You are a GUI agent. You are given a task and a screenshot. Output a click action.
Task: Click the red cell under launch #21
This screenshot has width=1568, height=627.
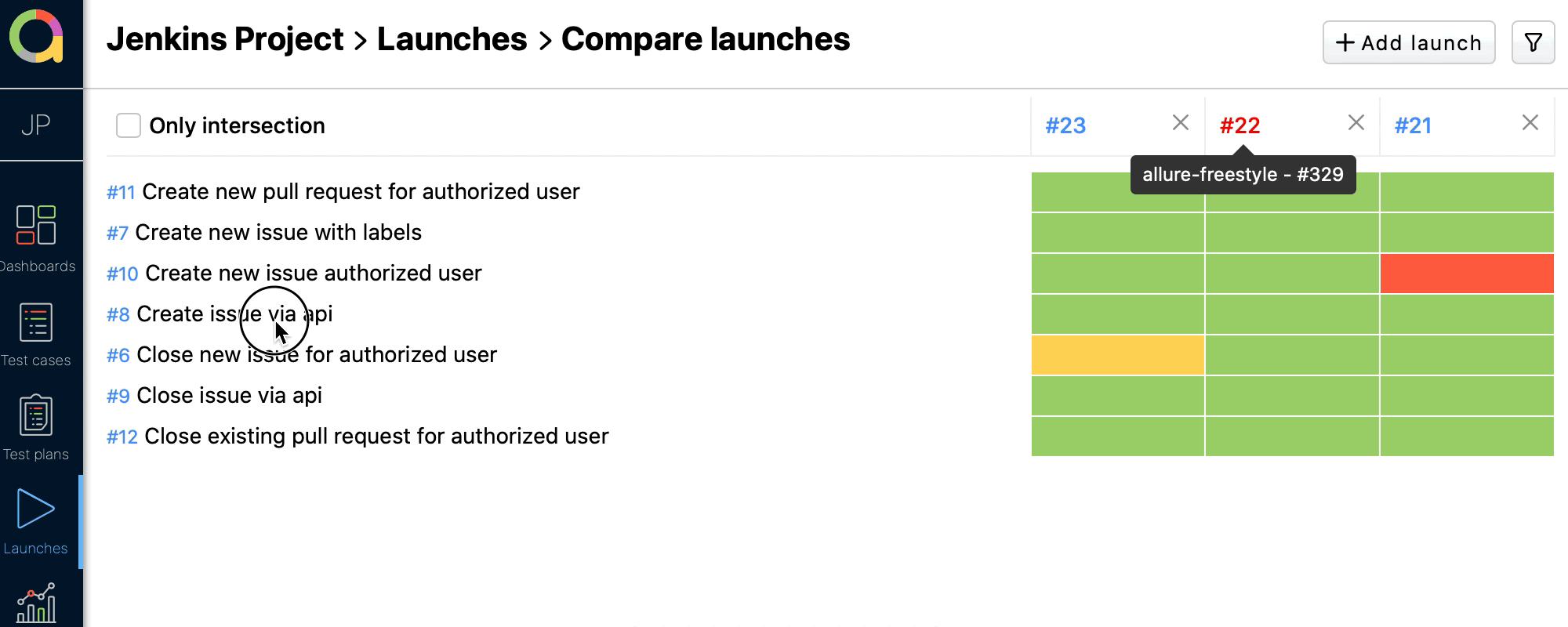[1468, 274]
